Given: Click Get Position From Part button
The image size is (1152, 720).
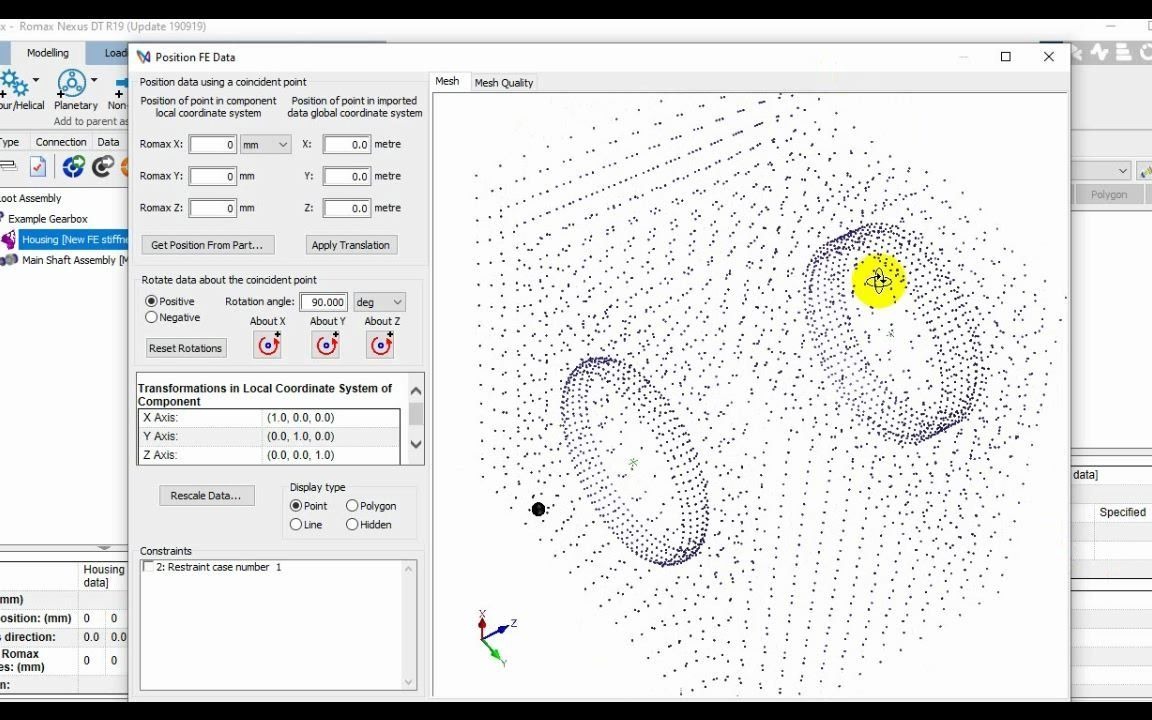Looking at the screenshot, I should coord(207,245).
